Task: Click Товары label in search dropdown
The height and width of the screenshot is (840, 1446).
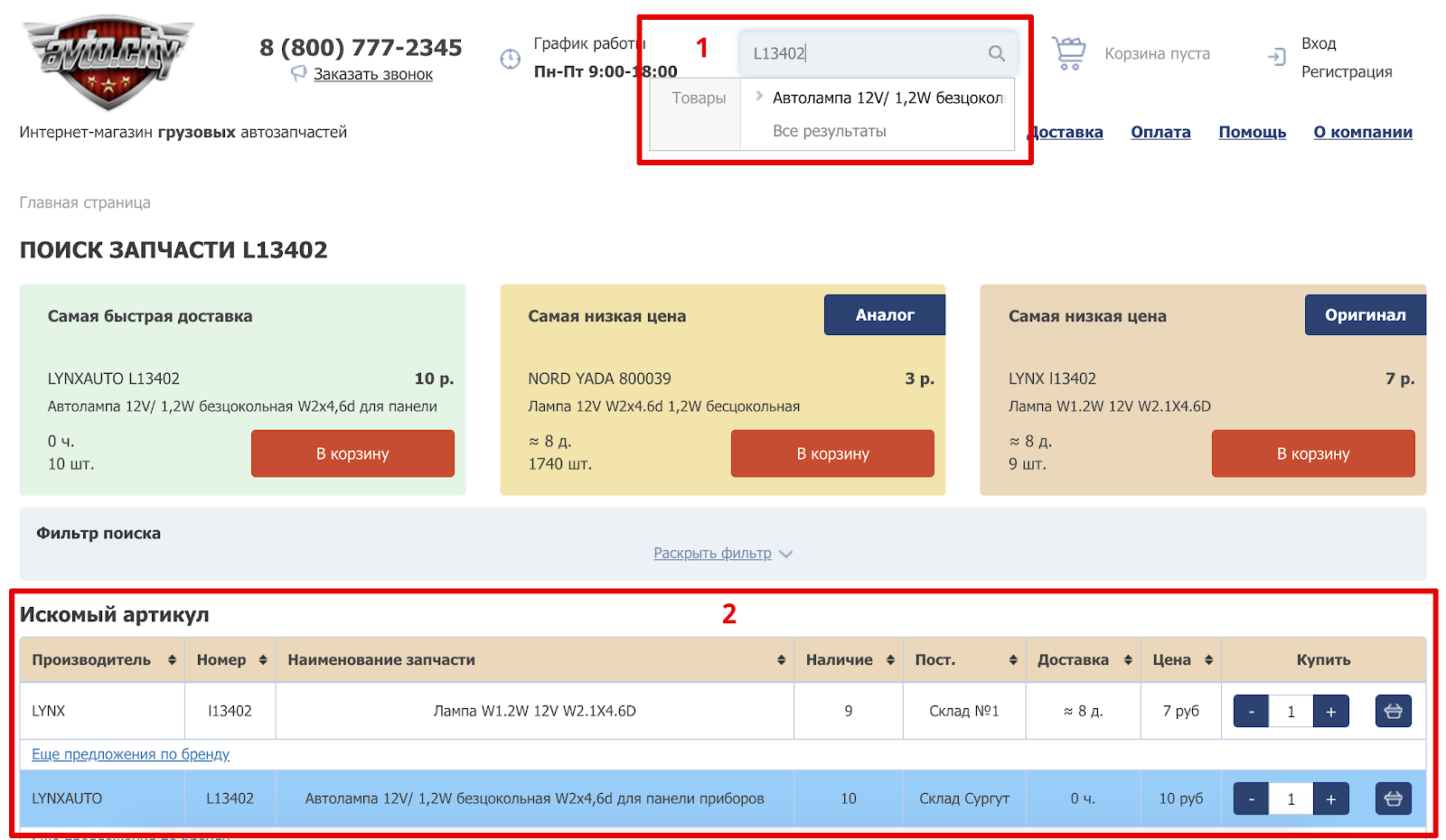Action: pos(699,98)
